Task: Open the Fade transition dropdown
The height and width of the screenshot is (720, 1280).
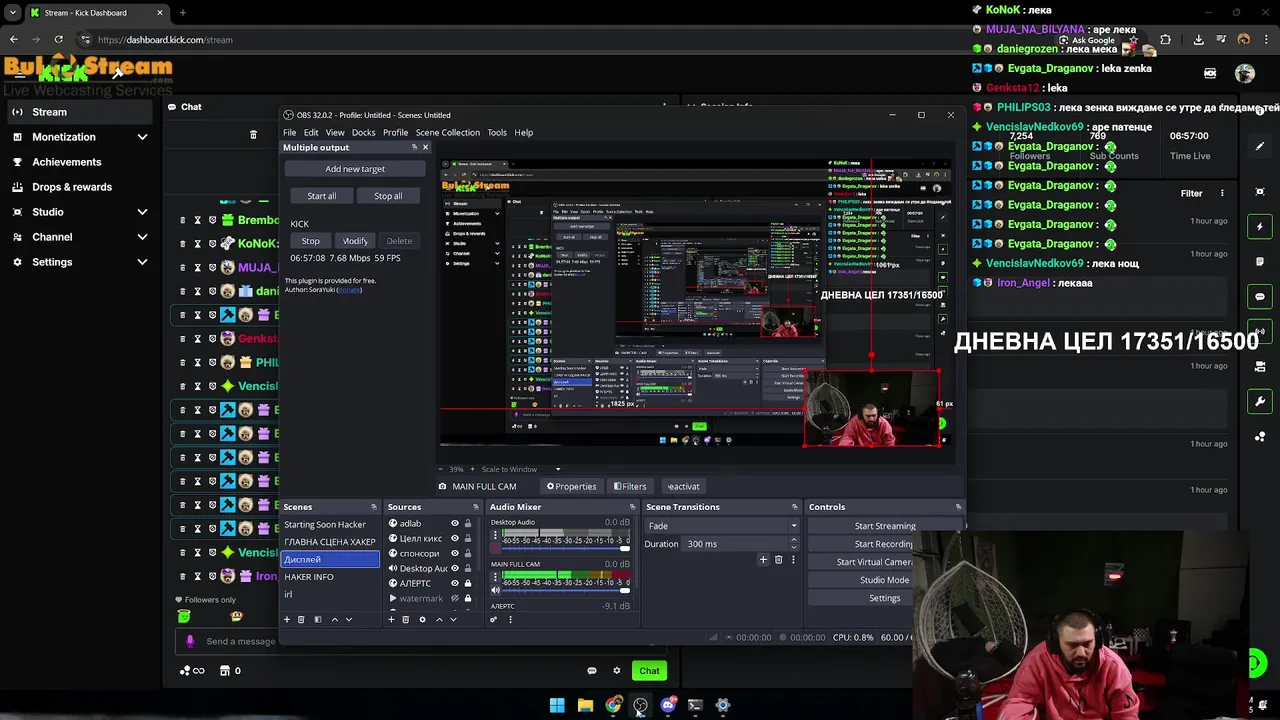Action: tap(722, 526)
